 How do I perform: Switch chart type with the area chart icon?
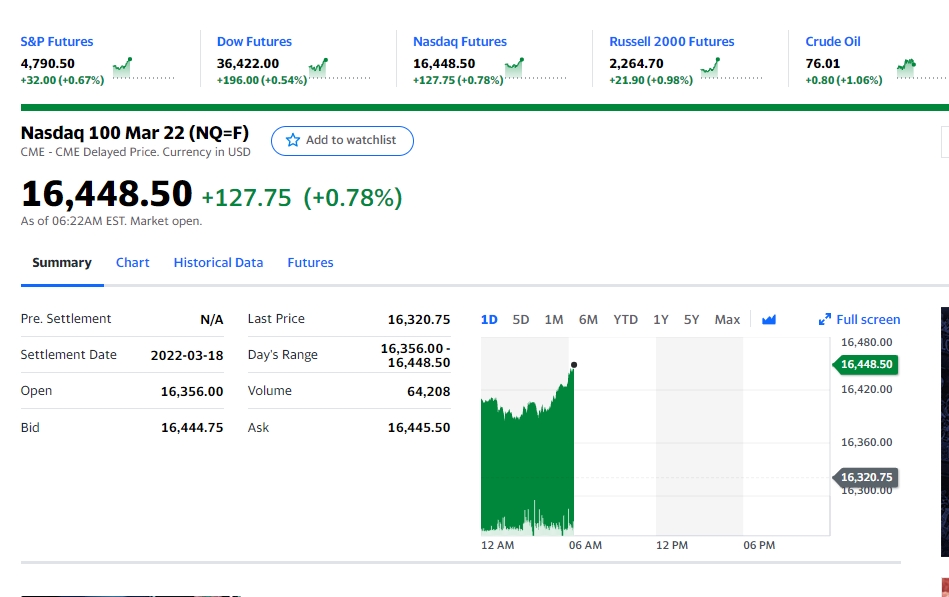click(x=769, y=320)
